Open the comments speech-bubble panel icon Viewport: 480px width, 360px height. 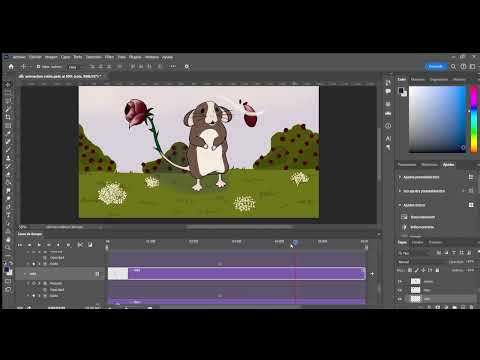coord(388,91)
